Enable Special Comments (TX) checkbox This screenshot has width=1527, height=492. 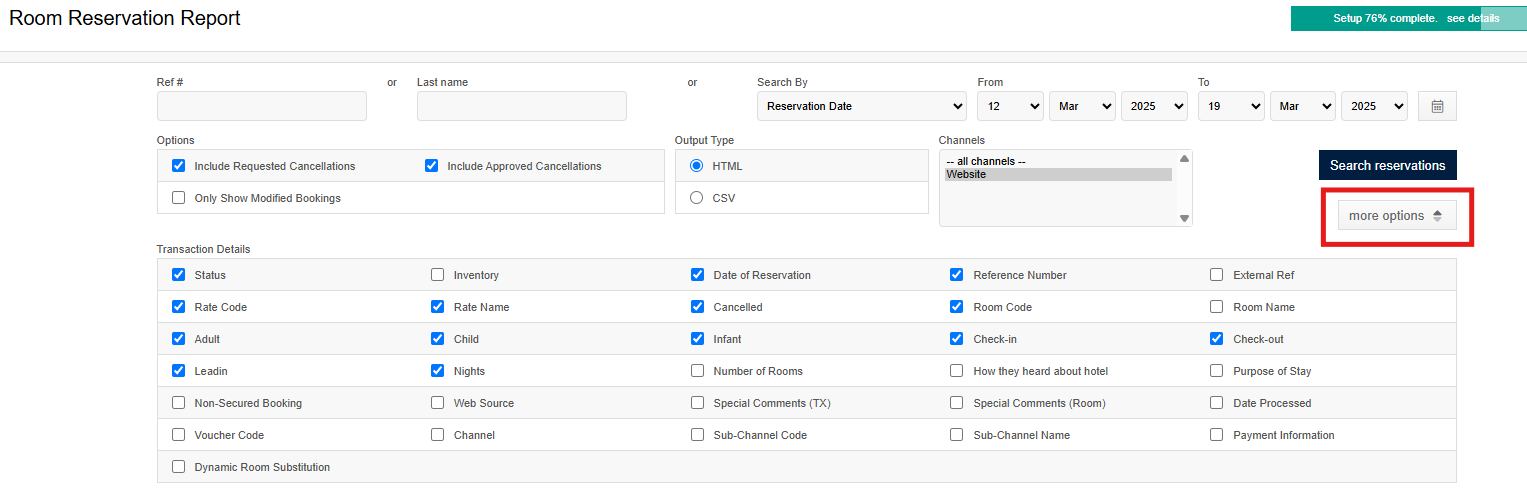(698, 403)
